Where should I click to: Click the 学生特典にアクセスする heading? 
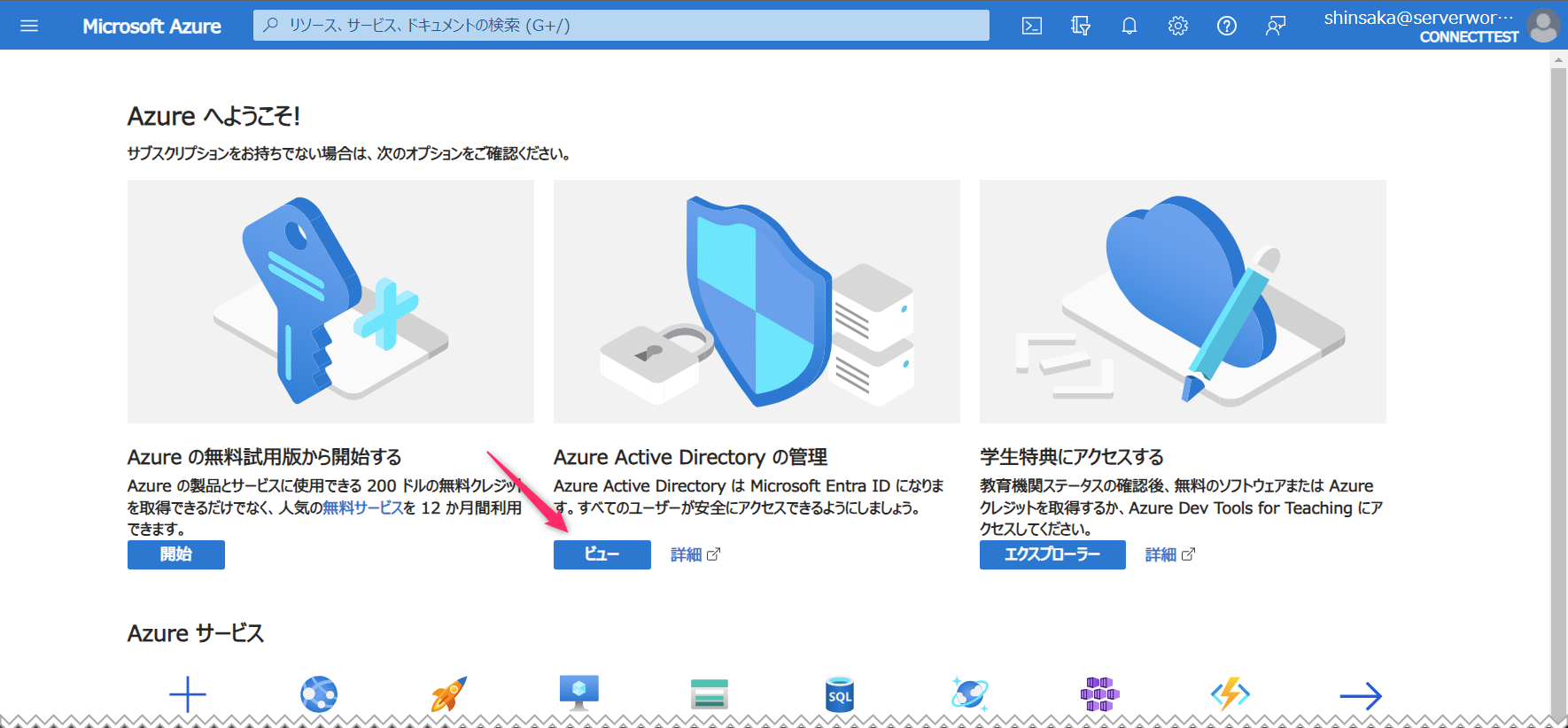[x=1072, y=457]
